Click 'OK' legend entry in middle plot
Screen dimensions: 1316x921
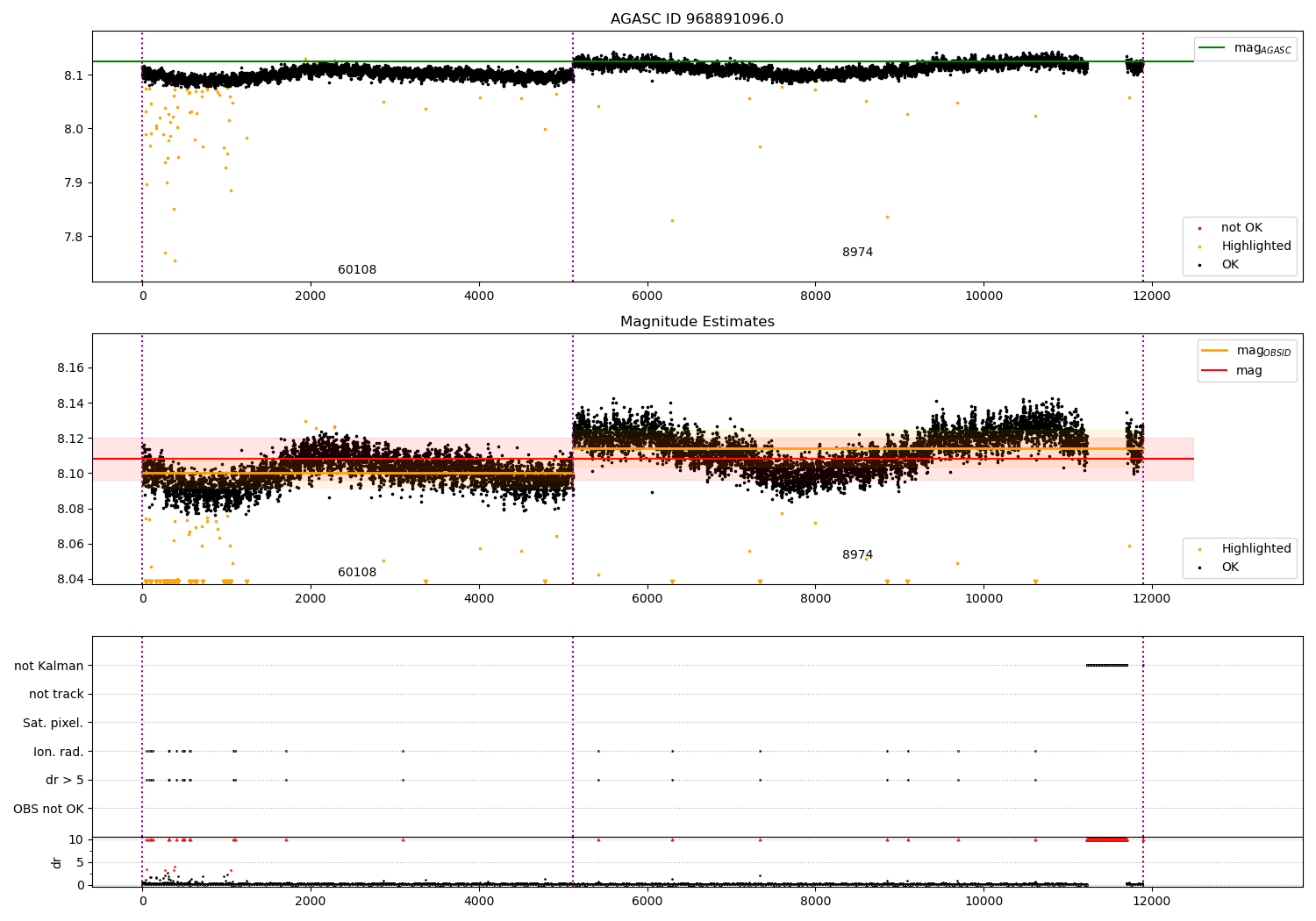tap(1230, 568)
